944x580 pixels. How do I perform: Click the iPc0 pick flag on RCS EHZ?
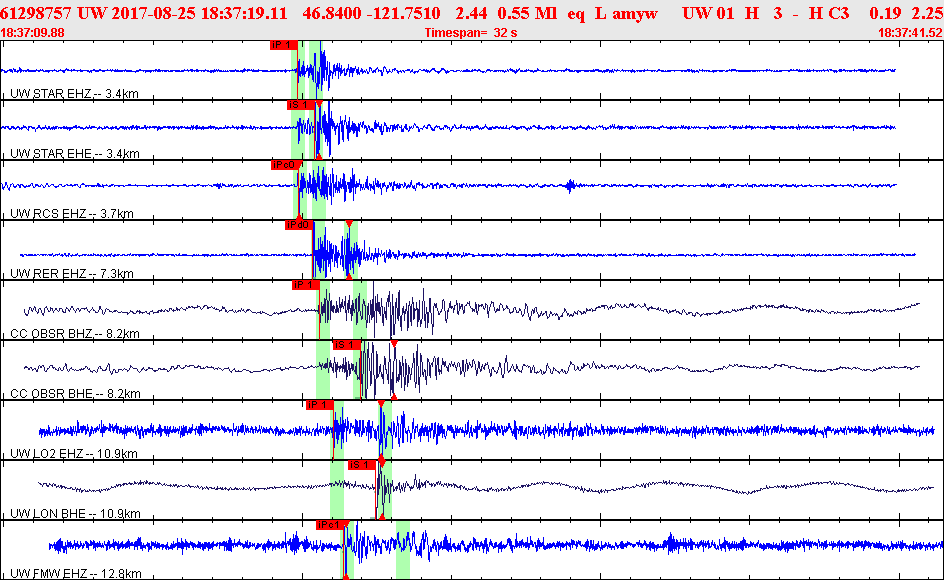pyautogui.click(x=285, y=165)
